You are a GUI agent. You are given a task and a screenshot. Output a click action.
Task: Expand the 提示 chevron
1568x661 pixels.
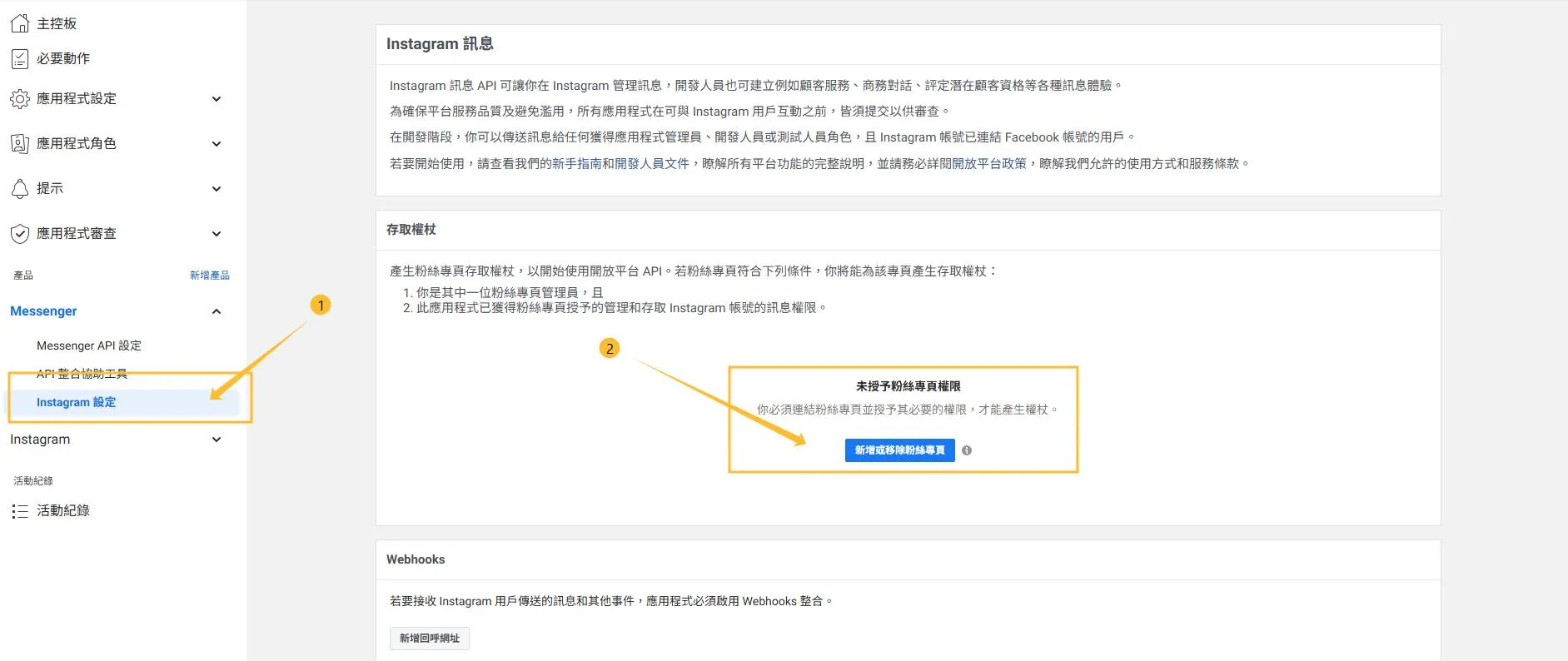click(217, 189)
